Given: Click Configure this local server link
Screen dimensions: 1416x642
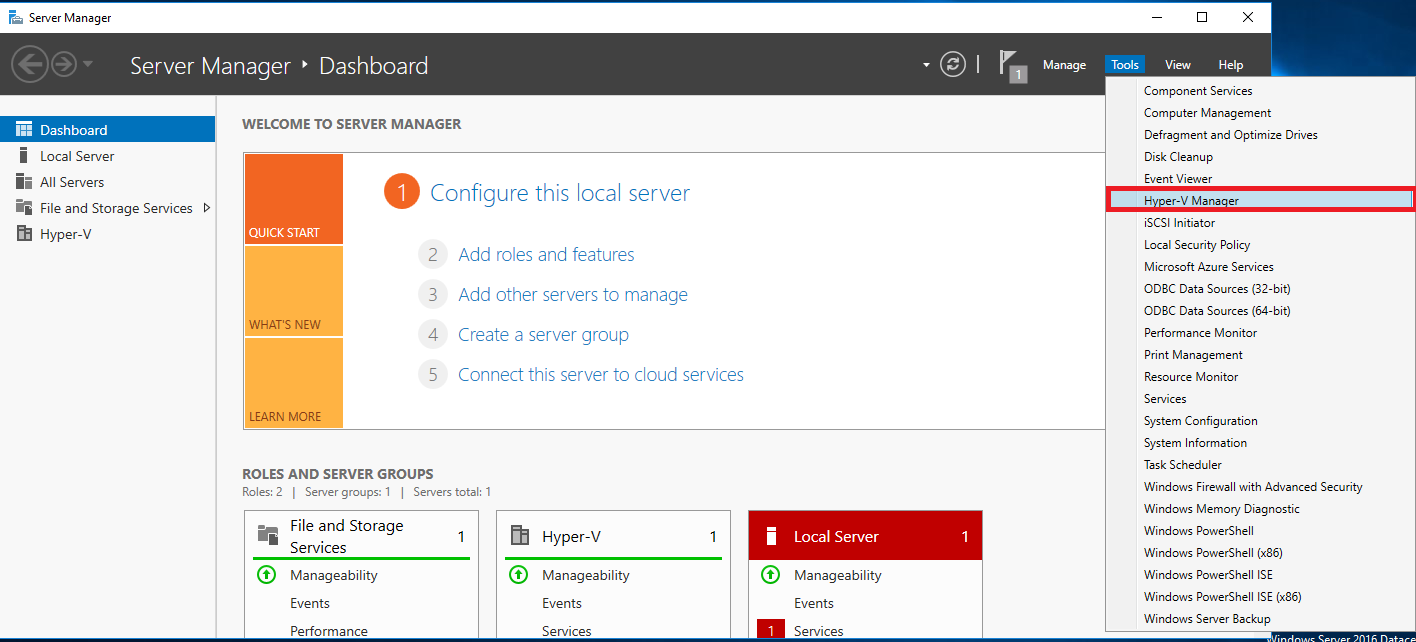Looking at the screenshot, I should click(x=560, y=193).
